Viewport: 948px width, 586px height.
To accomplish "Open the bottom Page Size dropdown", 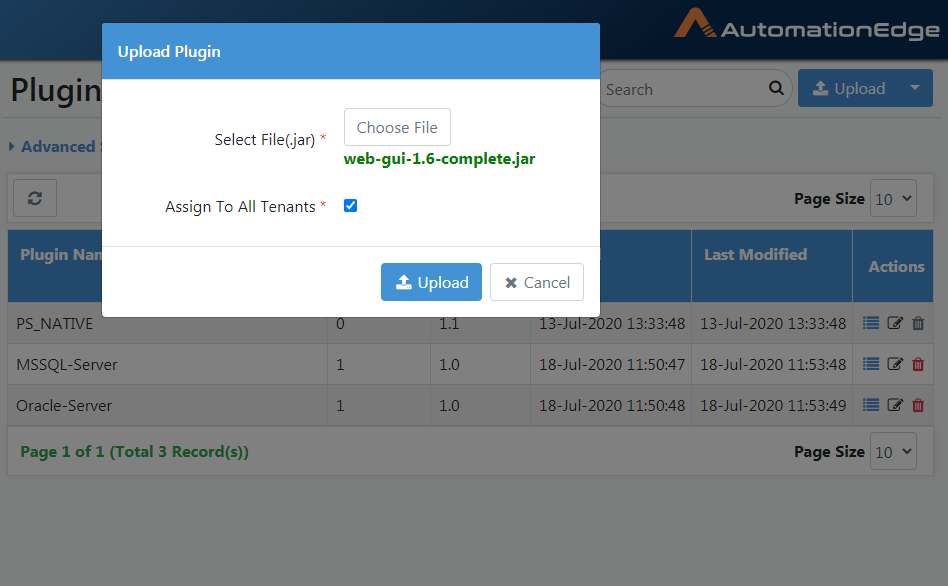I will [893, 451].
